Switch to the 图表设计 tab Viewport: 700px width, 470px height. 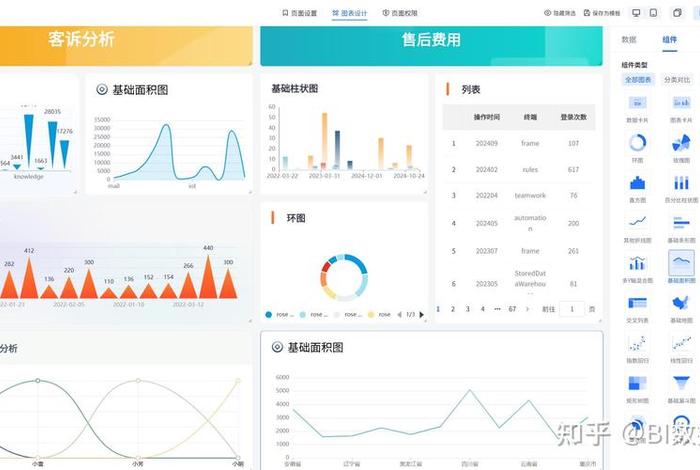point(350,13)
